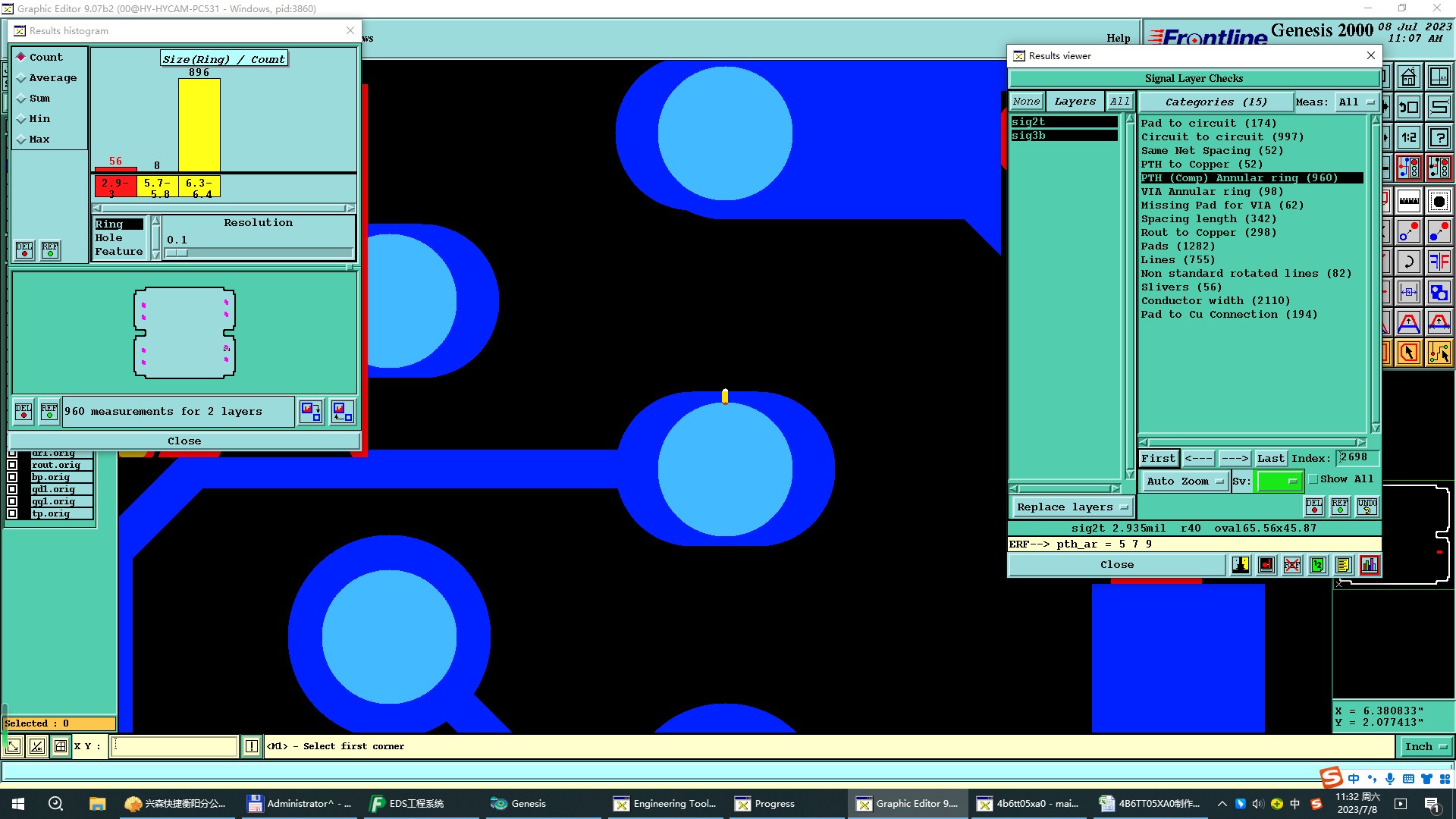Image resolution: width=1456 pixels, height=819 pixels.
Task: Open the Replace layers dropdown
Action: 1072,507
